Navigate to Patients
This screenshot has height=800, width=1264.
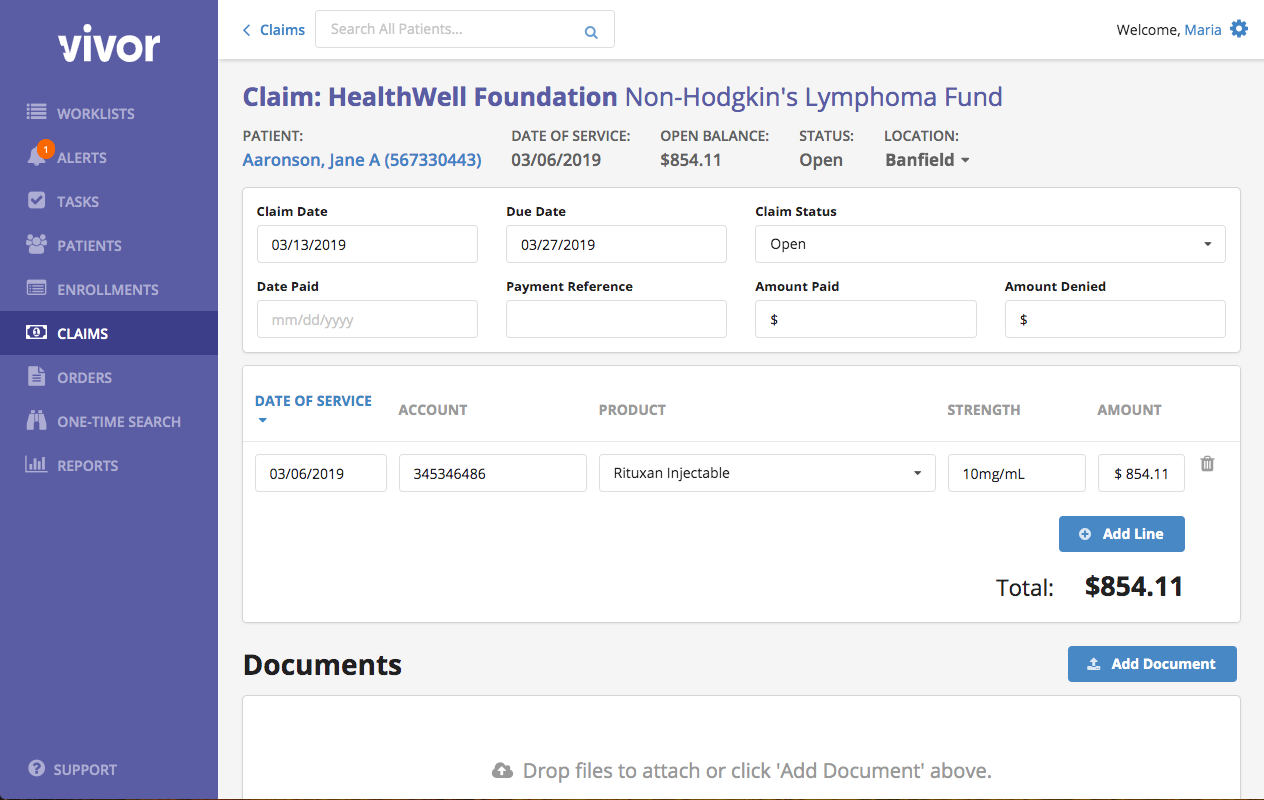[x=109, y=245]
